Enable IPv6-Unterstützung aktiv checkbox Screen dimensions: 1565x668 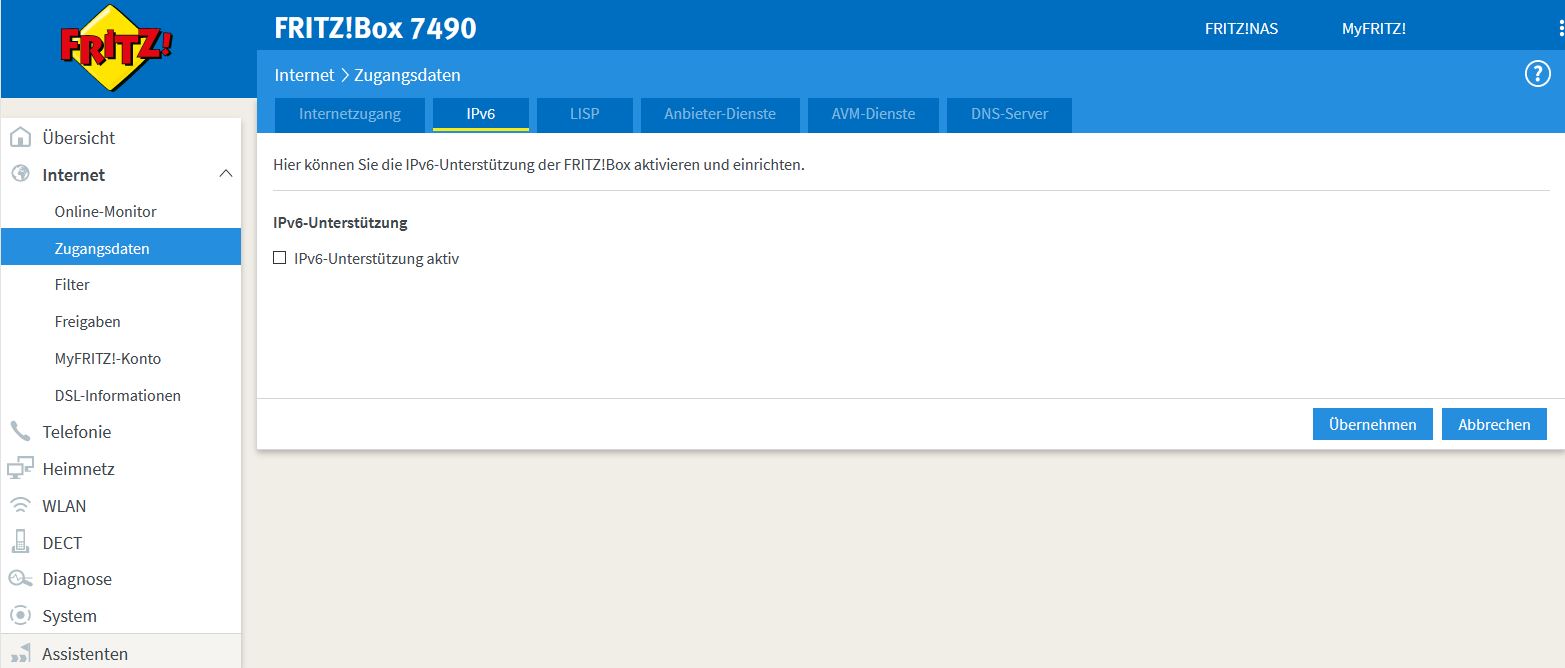coord(280,258)
